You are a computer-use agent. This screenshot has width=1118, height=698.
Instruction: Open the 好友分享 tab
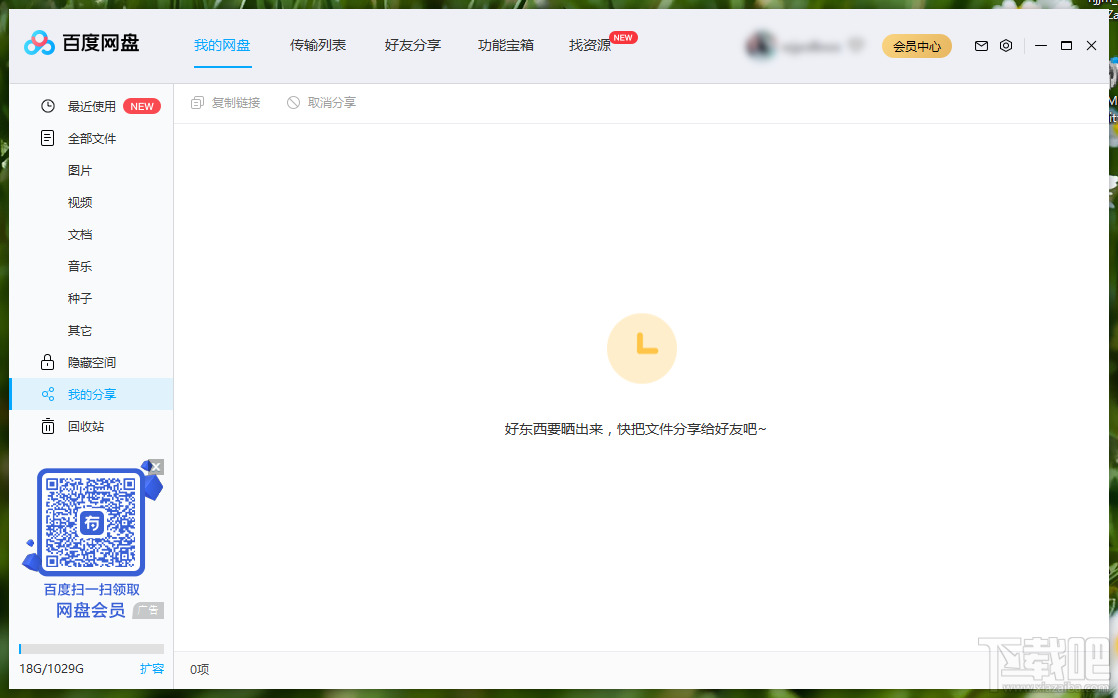[413, 46]
